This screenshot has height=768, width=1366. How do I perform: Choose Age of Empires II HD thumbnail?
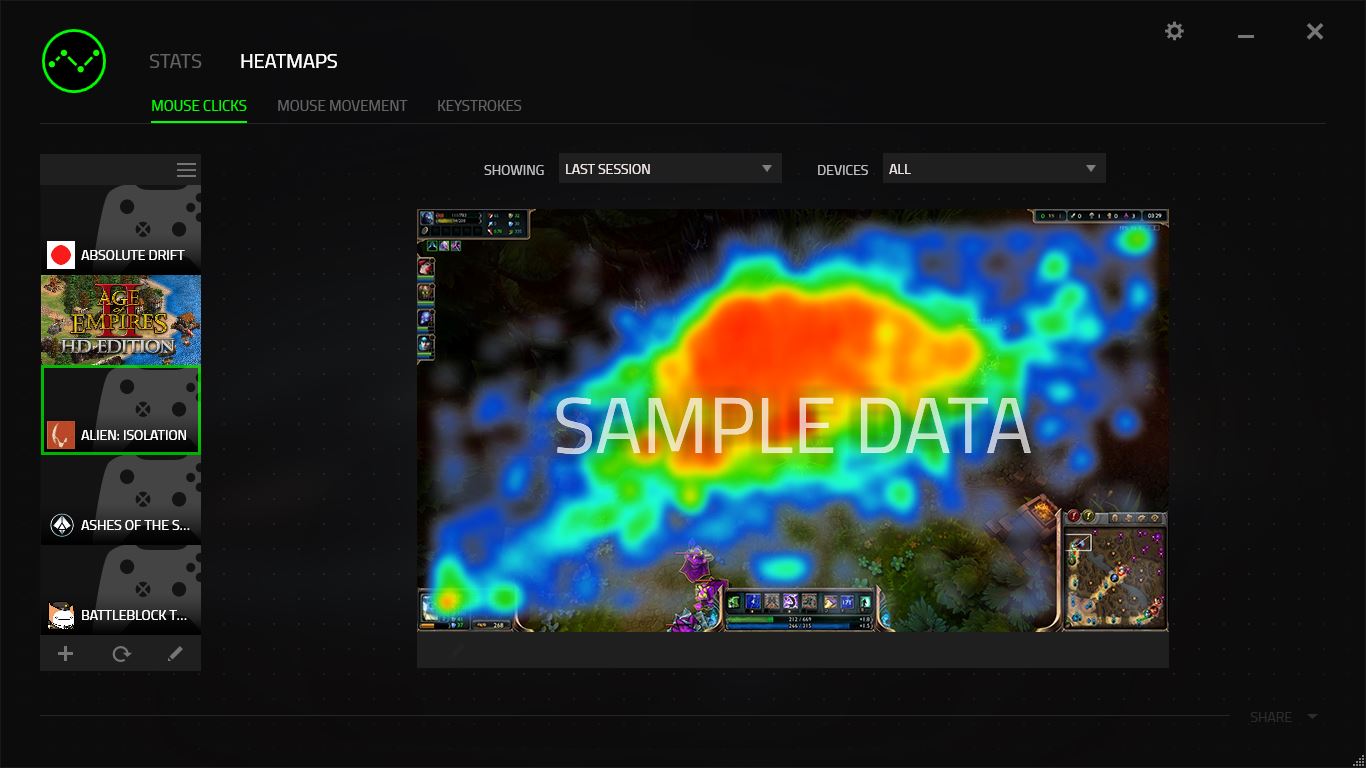click(x=120, y=320)
